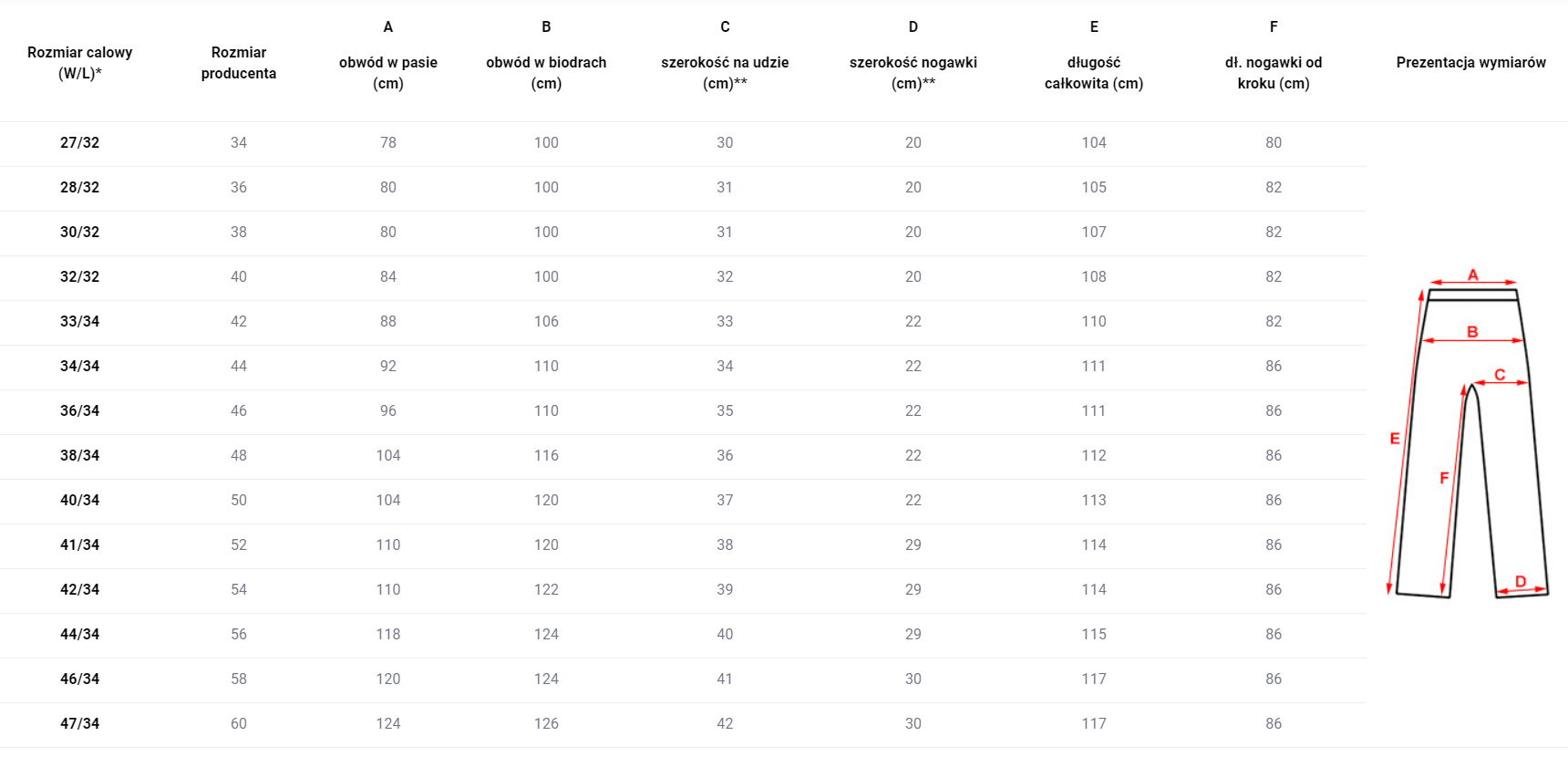Image resolution: width=1568 pixels, height=757 pixels.
Task: Select the 33/34 size row label
Action: [x=80, y=321]
